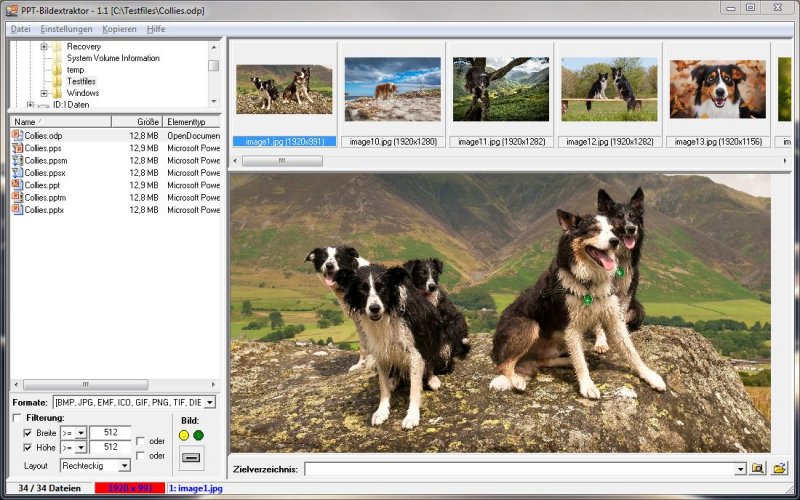Select the Collies.ppt file icon
This screenshot has width=800, height=500.
[17, 185]
